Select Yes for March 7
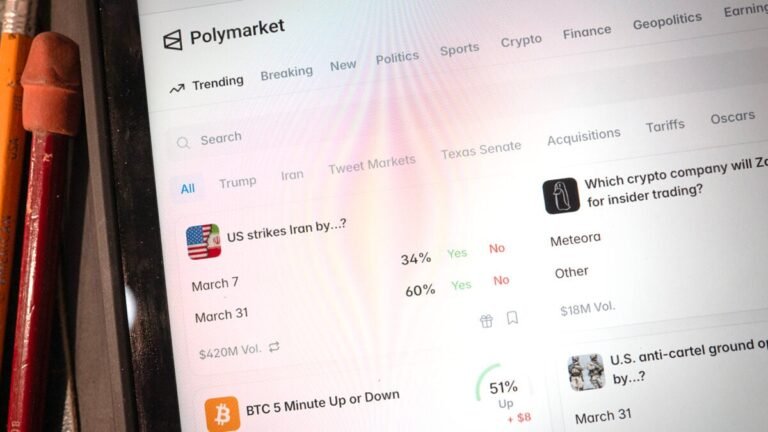The image size is (768, 432). [x=457, y=253]
